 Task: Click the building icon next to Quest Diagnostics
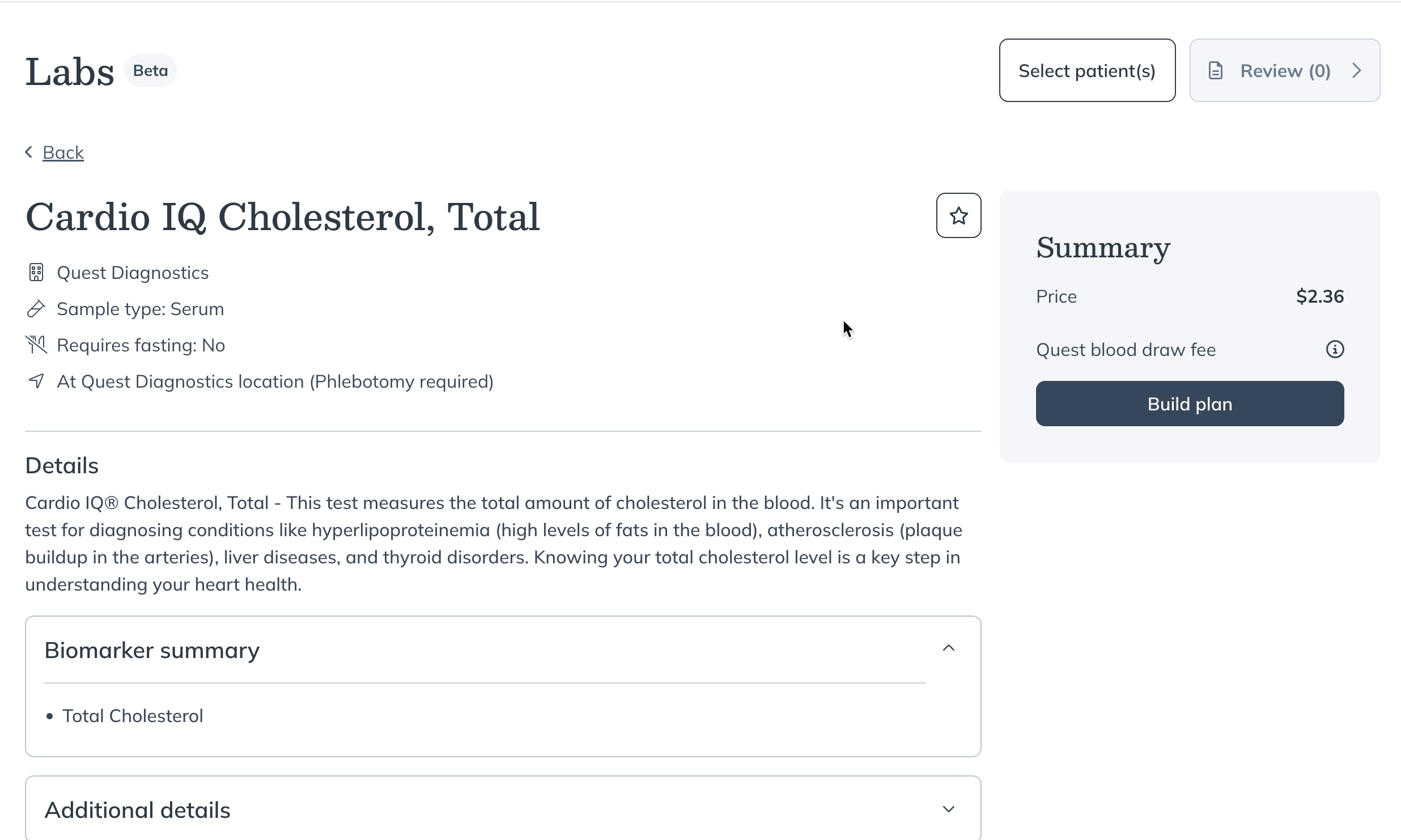(x=36, y=273)
